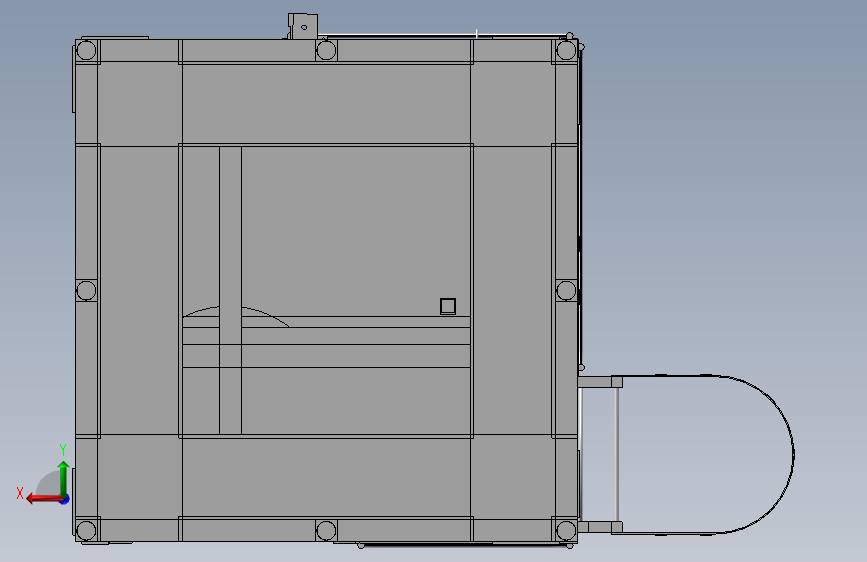
Task: Select the circular hole at the model's top-right corner
Action: point(566,50)
